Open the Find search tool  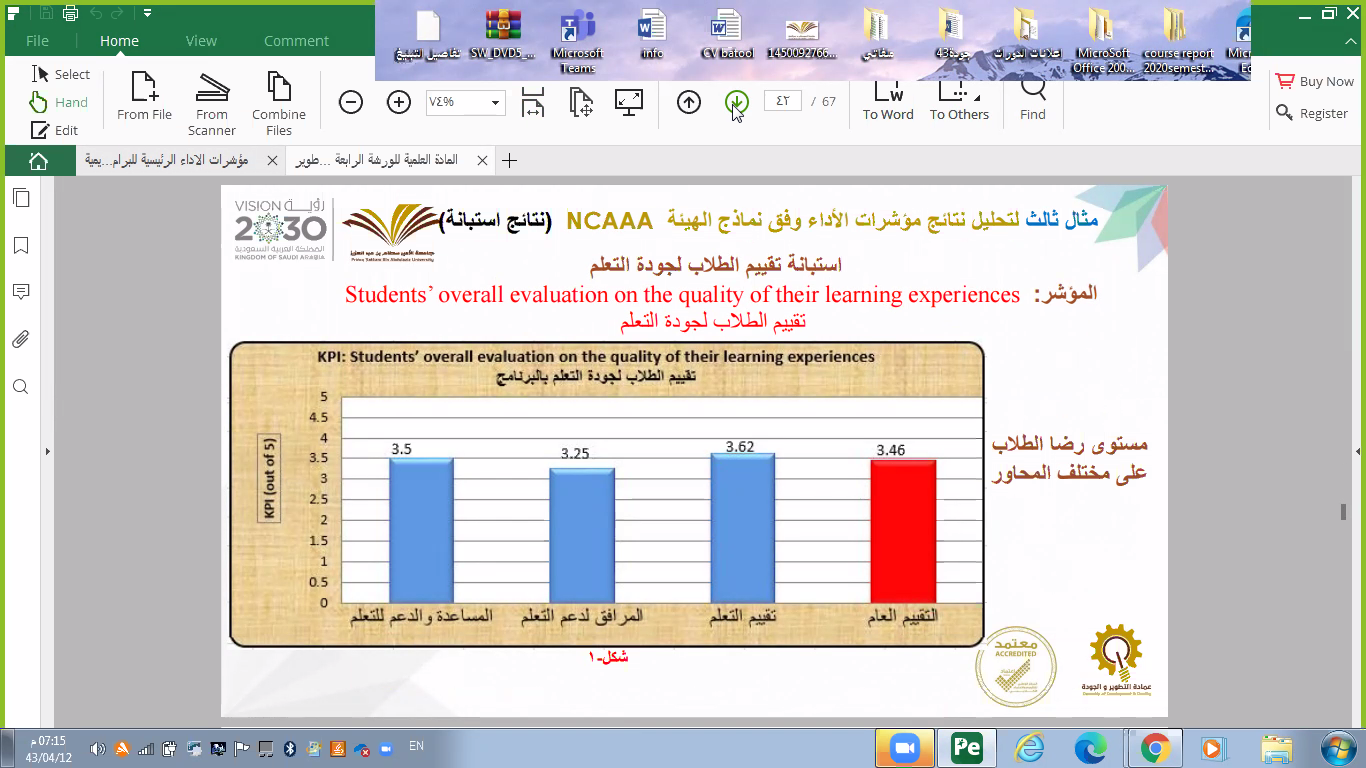(x=1032, y=100)
